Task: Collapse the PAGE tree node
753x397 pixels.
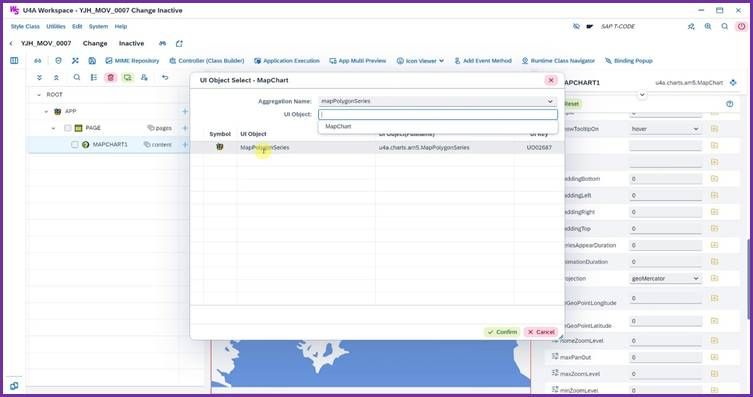Action: tap(53, 128)
